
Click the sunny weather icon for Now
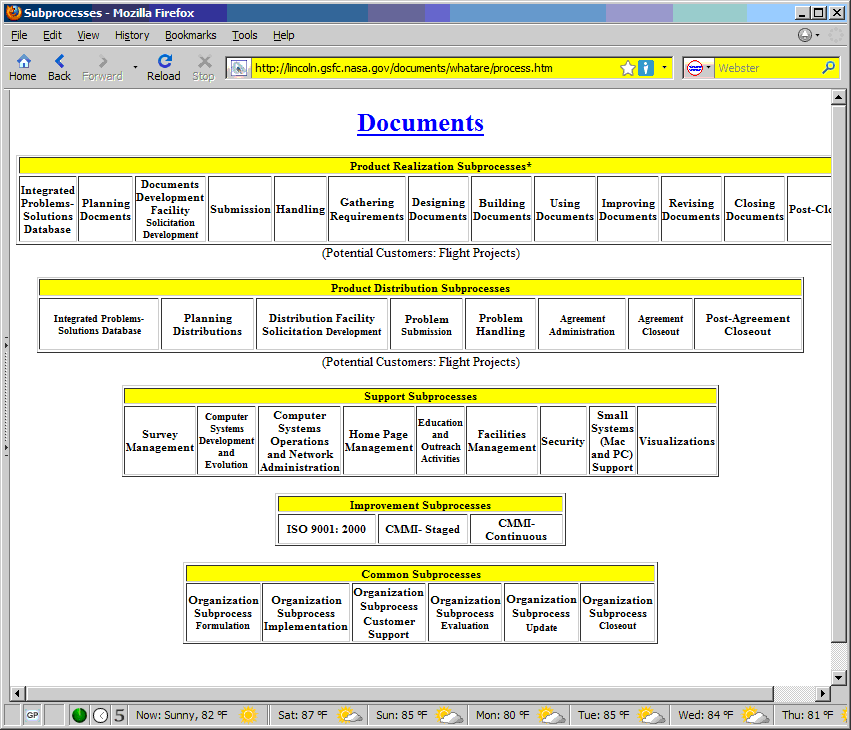pyautogui.click(x=249, y=715)
